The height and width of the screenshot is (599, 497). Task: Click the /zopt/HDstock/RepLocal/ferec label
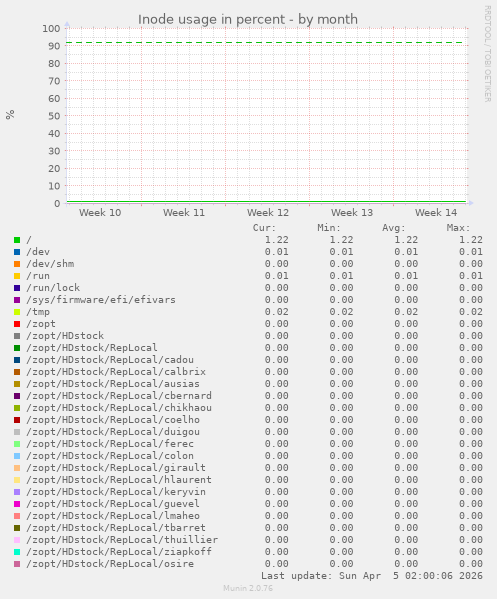pos(110,444)
